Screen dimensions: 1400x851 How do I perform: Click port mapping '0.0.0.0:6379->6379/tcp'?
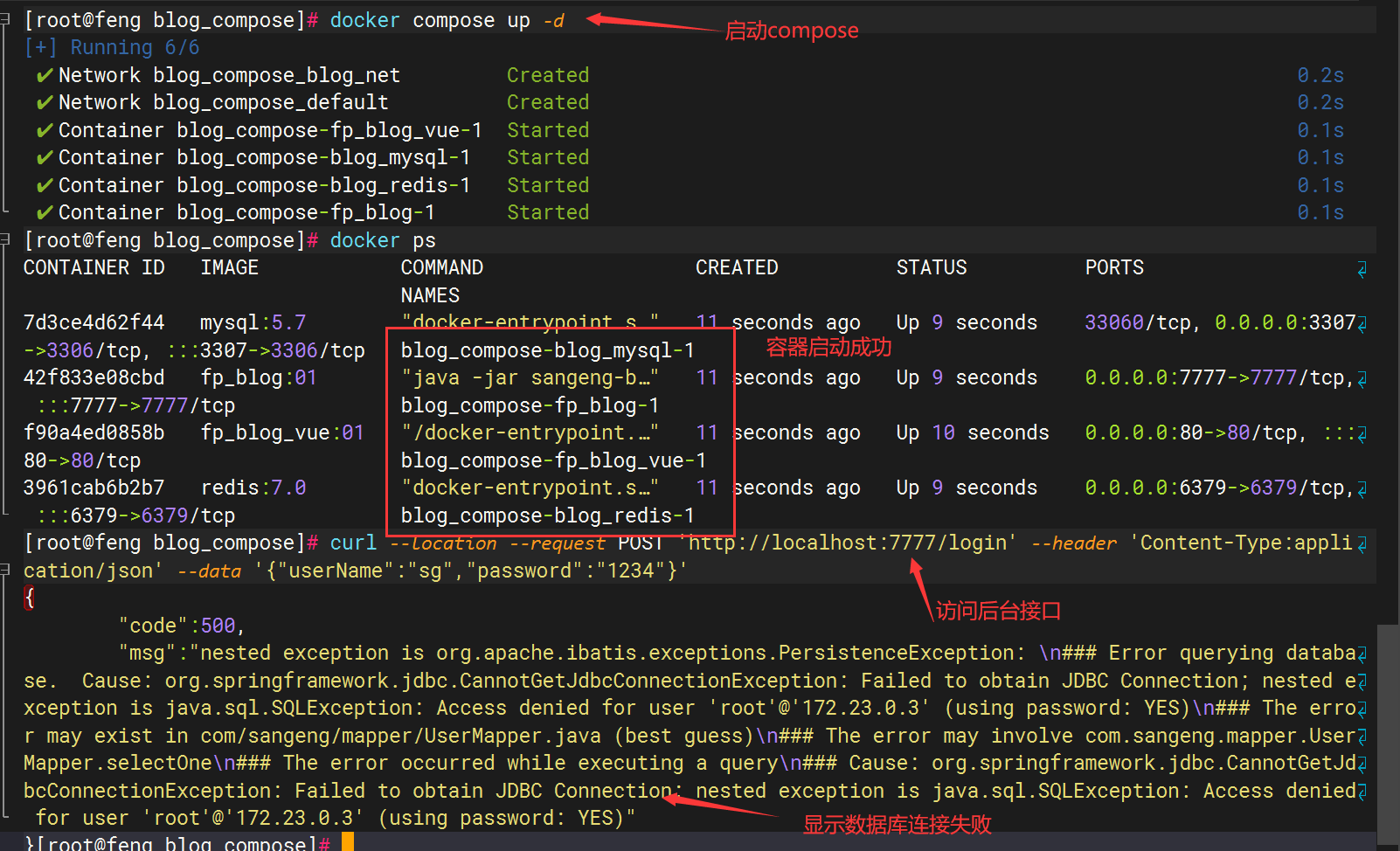point(1215,488)
